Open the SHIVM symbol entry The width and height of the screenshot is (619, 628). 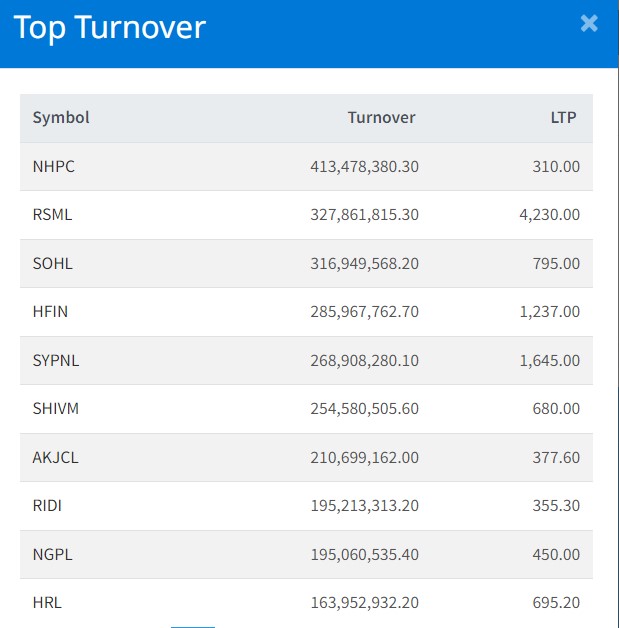(x=56, y=408)
